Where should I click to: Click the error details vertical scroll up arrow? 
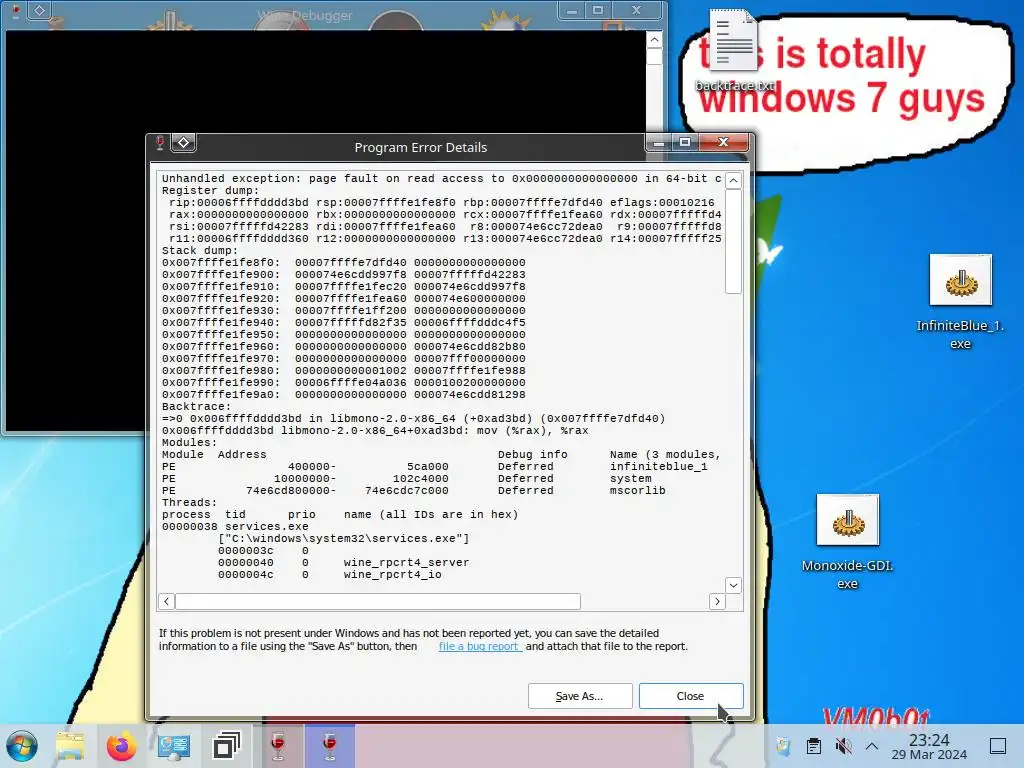point(733,181)
